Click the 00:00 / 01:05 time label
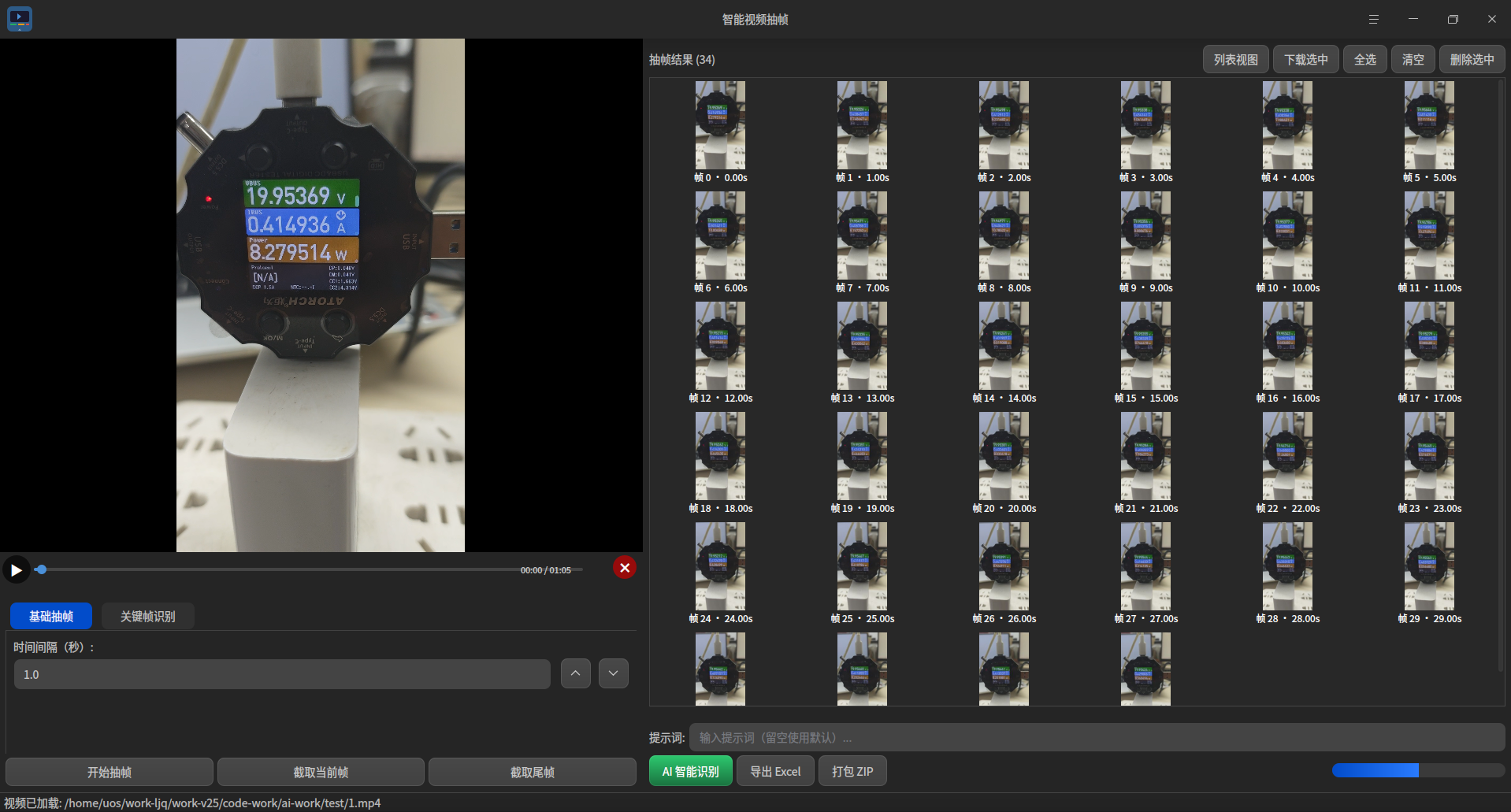The image size is (1511, 812). pos(545,570)
